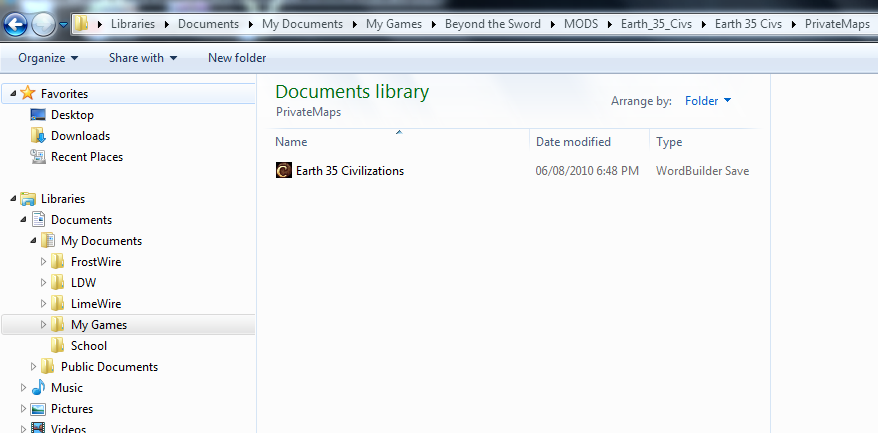Screen dimensions: 878x433
Task: Create a New folder
Action: coord(237,58)
